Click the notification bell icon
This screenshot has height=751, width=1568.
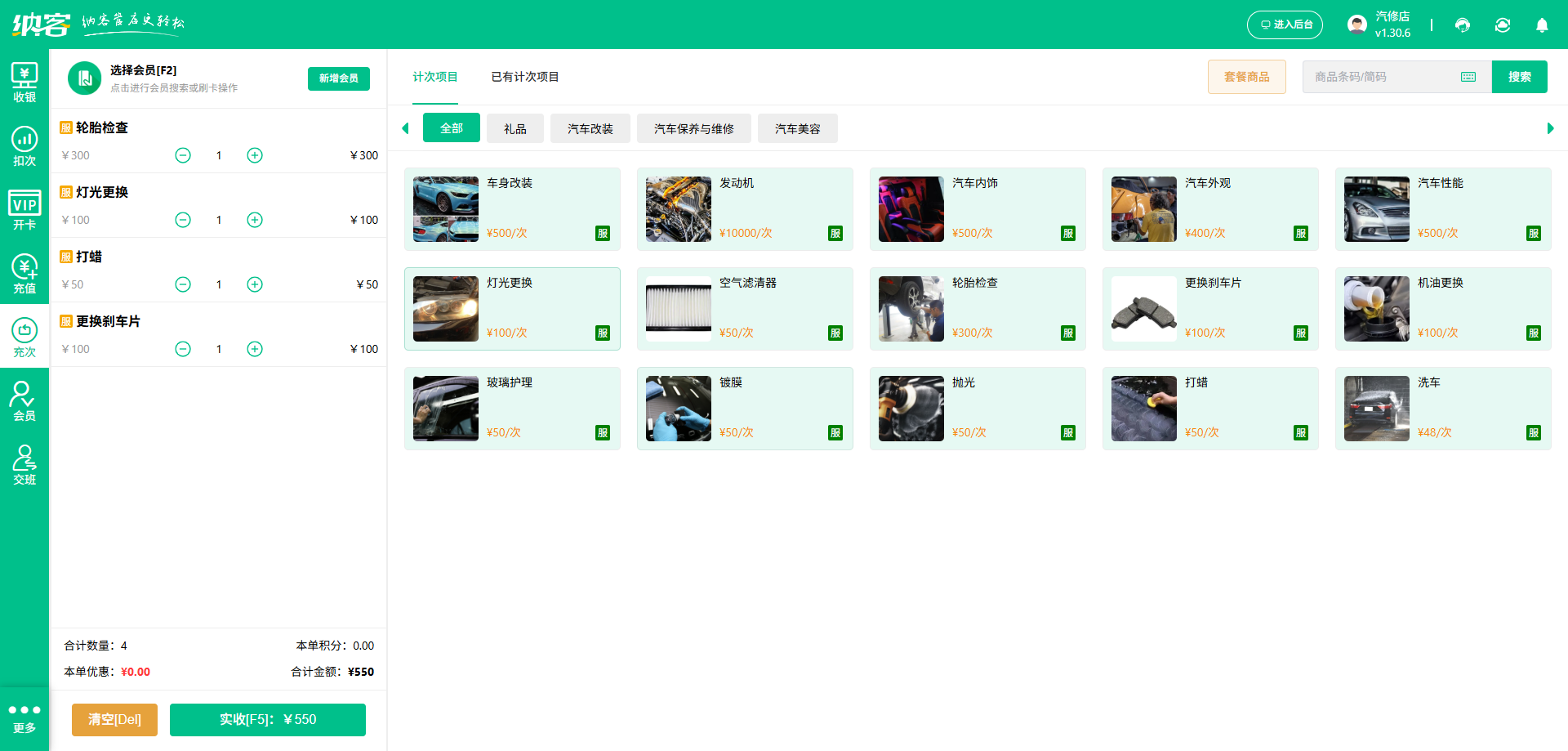[1542, 25]
